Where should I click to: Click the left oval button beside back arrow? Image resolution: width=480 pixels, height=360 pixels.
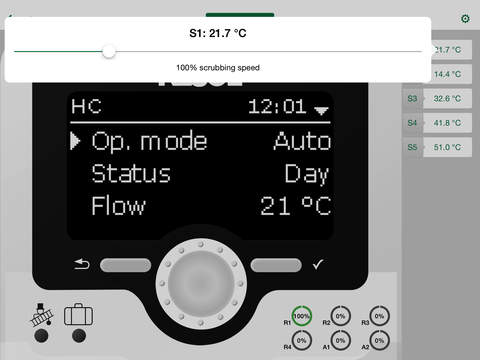click(x=126, y=265)
